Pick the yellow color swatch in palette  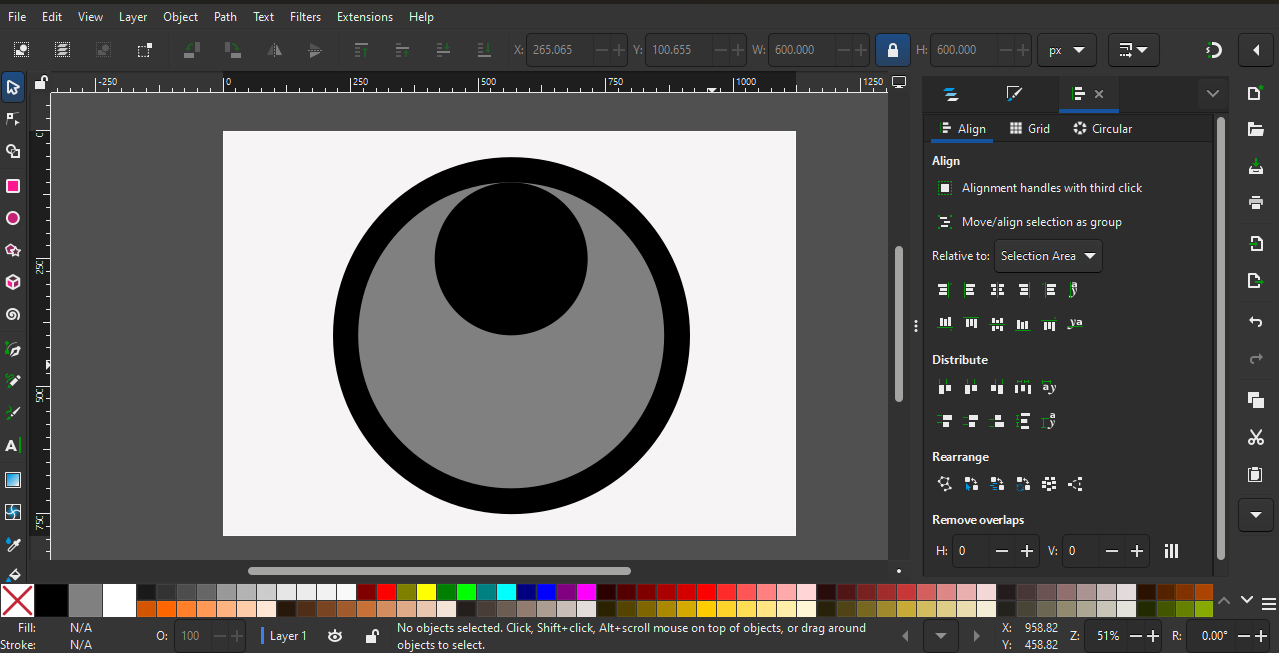click(426, 592)
